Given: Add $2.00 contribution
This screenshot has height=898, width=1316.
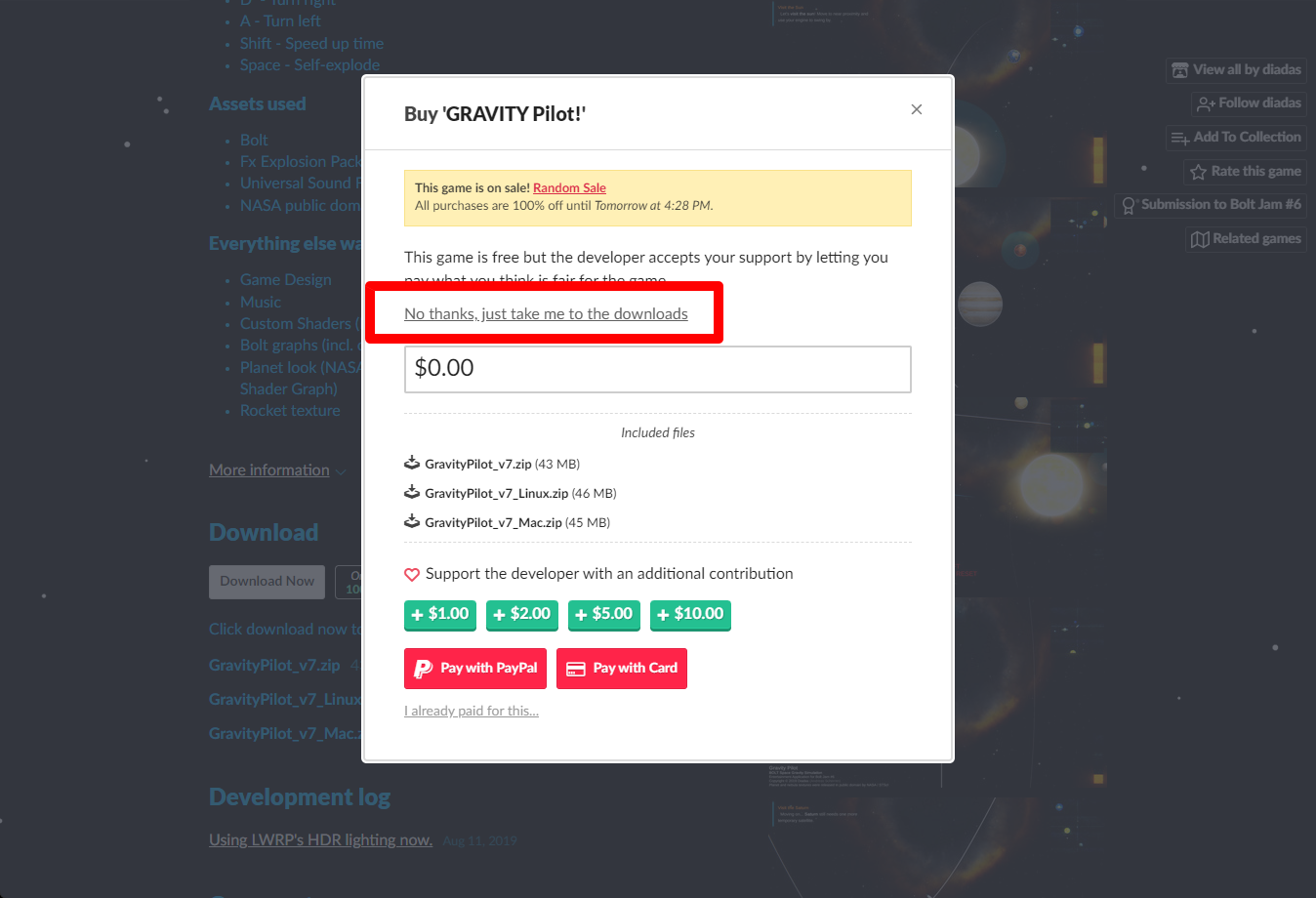Looking at the screenshot, I should (x=522, y=614).
